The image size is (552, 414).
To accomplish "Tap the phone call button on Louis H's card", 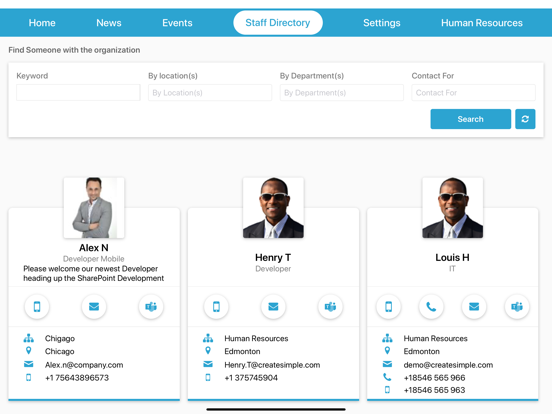I will click(431, 307).
